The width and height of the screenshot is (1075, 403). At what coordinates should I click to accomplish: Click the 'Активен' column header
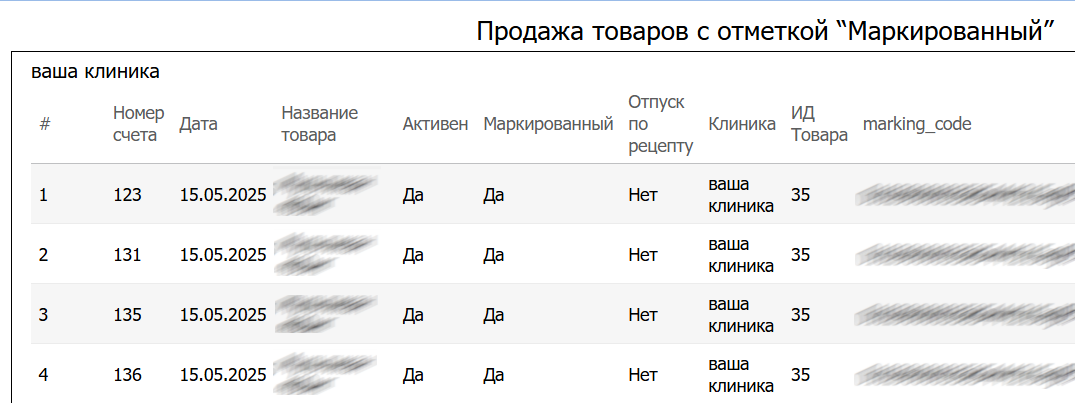tap(435, 124)
